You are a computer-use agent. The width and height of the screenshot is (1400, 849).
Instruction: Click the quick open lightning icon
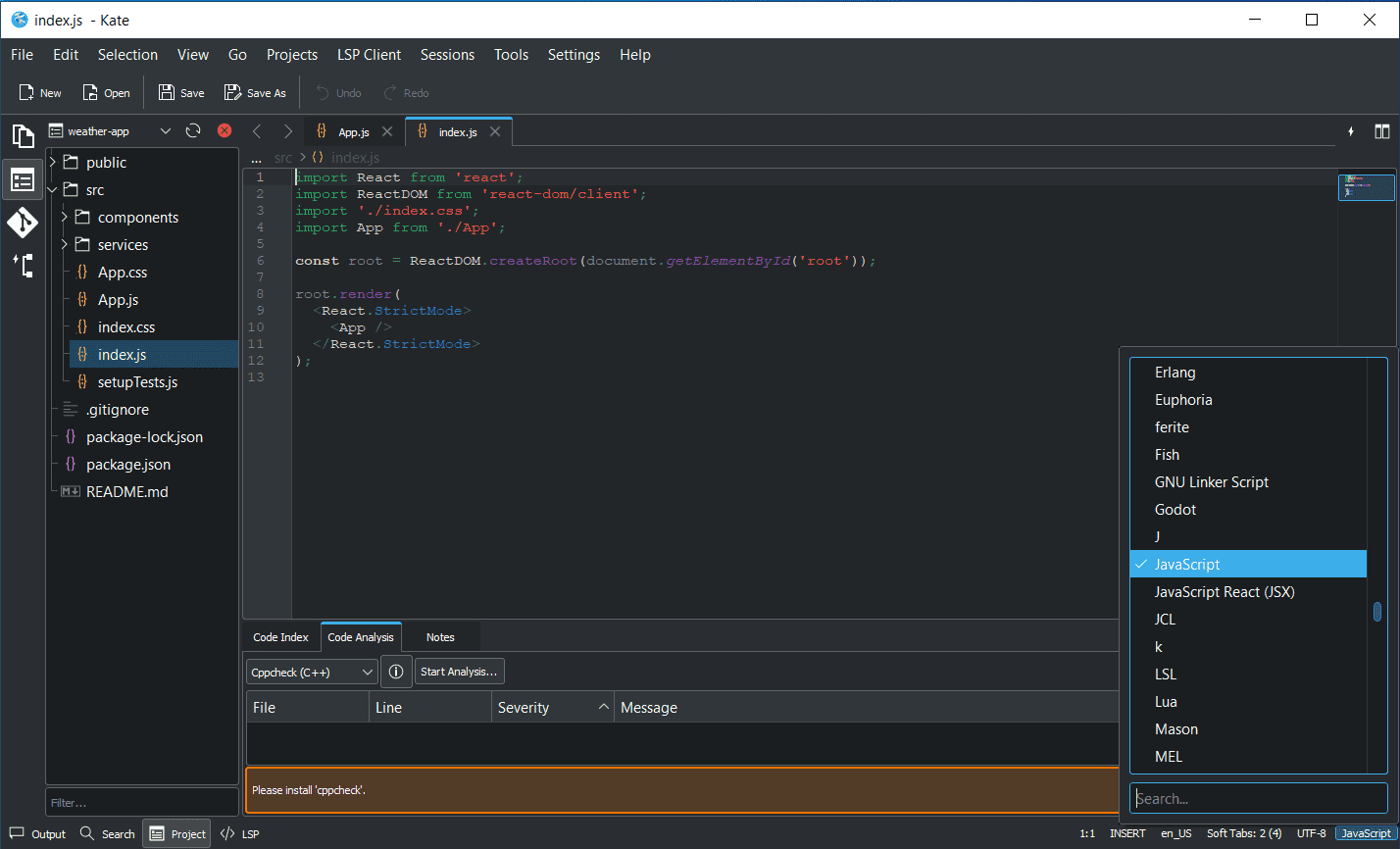coord(1351,131)
